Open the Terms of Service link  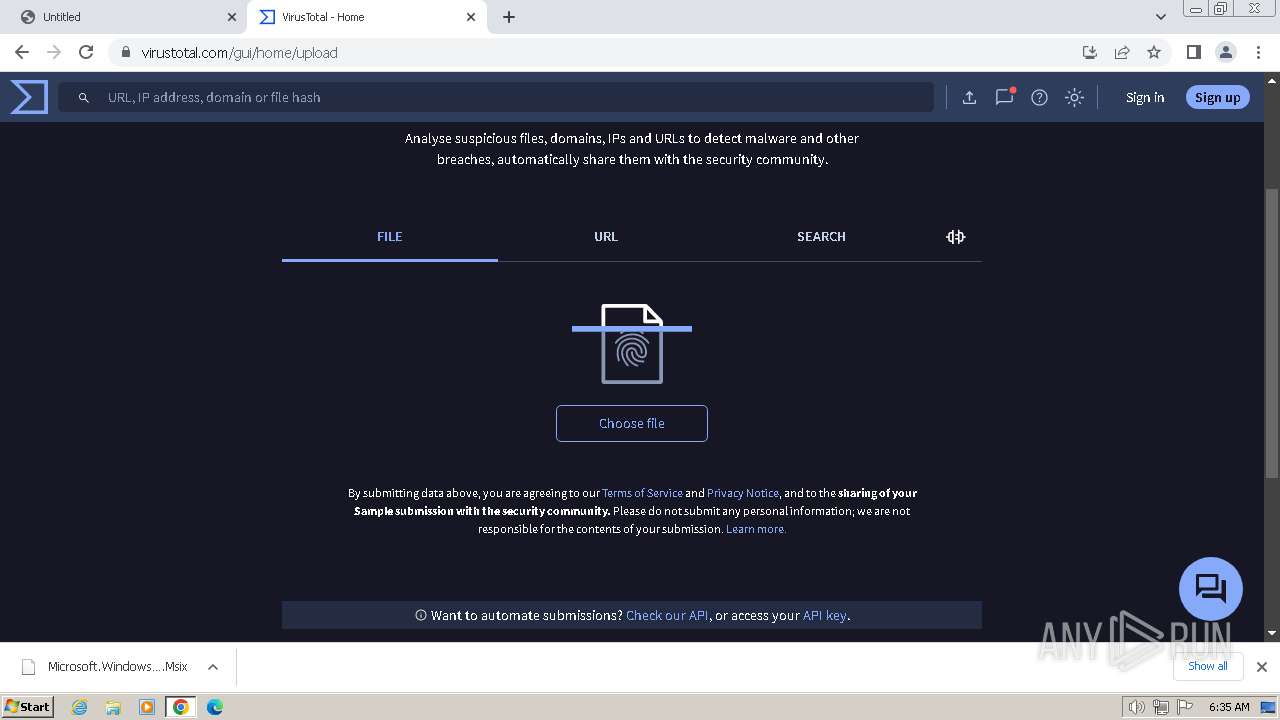point(642,493)
